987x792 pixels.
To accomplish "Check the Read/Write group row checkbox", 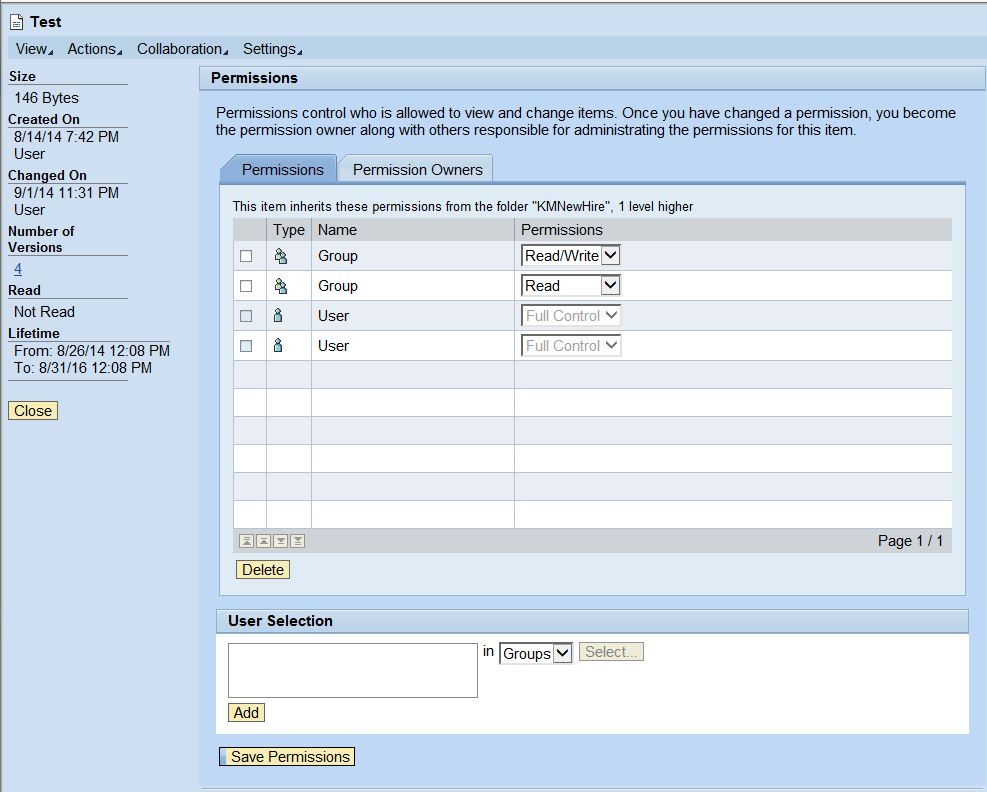I will pyautogui.click(x=246, y=256).
